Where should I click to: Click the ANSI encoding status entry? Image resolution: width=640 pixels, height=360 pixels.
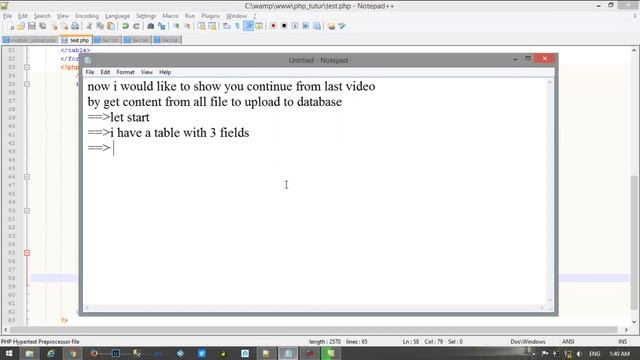568,342
